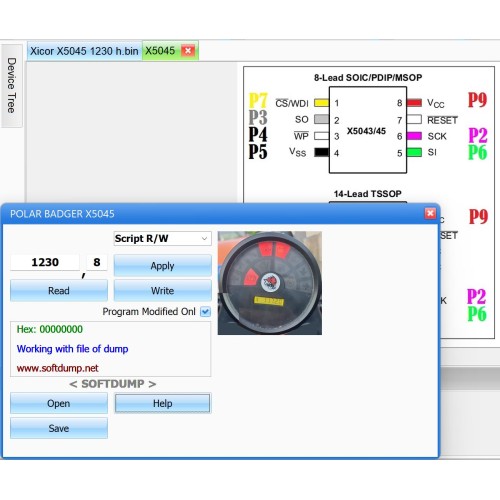Image resolution: width=500 pixels, height=500 pixels.
Task: Click the yellow CS/WDI pin swatch
Action: coord(322,103)
